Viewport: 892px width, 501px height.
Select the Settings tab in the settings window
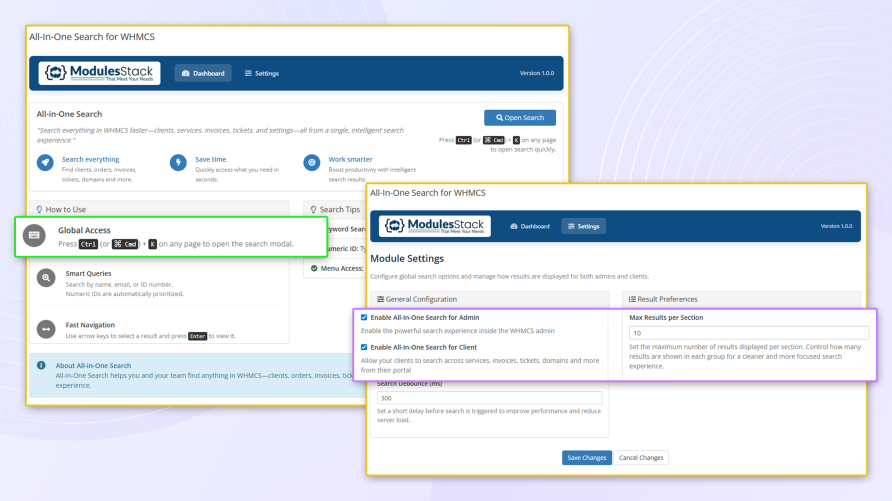pos(584,226)
